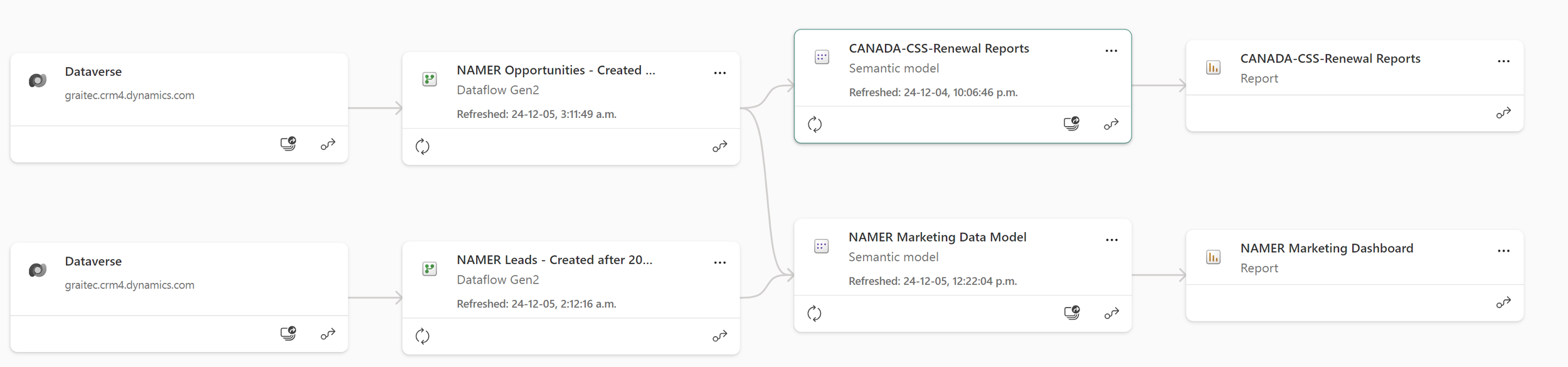The image size is (1568, 367).
Task: Open more options for CANADA-CSS-Renewal semantic model
Action: coord(1111,51)
